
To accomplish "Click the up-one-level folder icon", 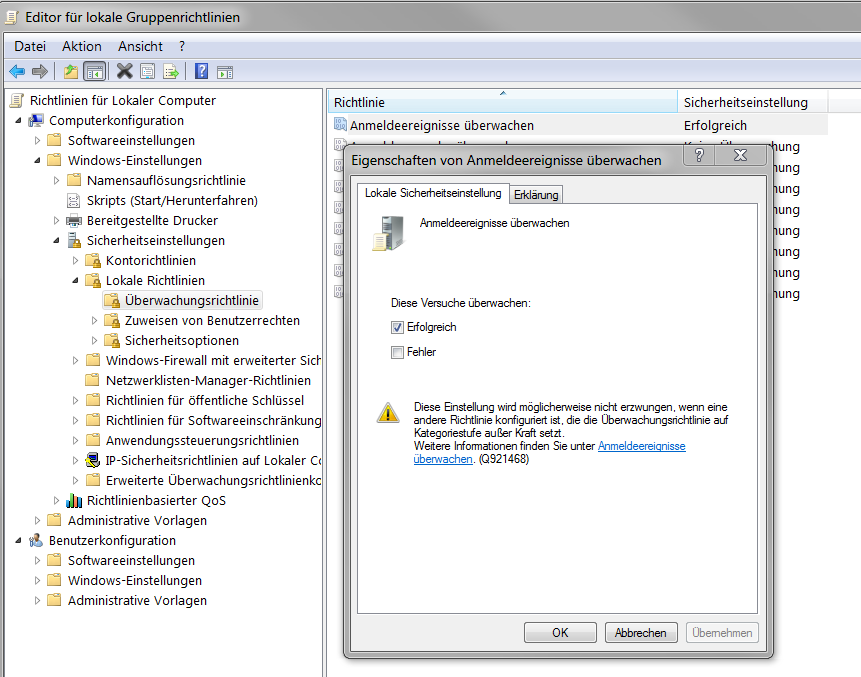I will [x=70, y=71].
